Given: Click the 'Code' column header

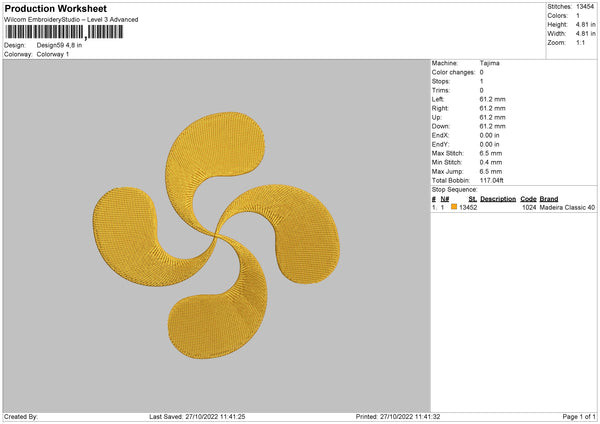Looking at the screenshot, I should point(528,199).
